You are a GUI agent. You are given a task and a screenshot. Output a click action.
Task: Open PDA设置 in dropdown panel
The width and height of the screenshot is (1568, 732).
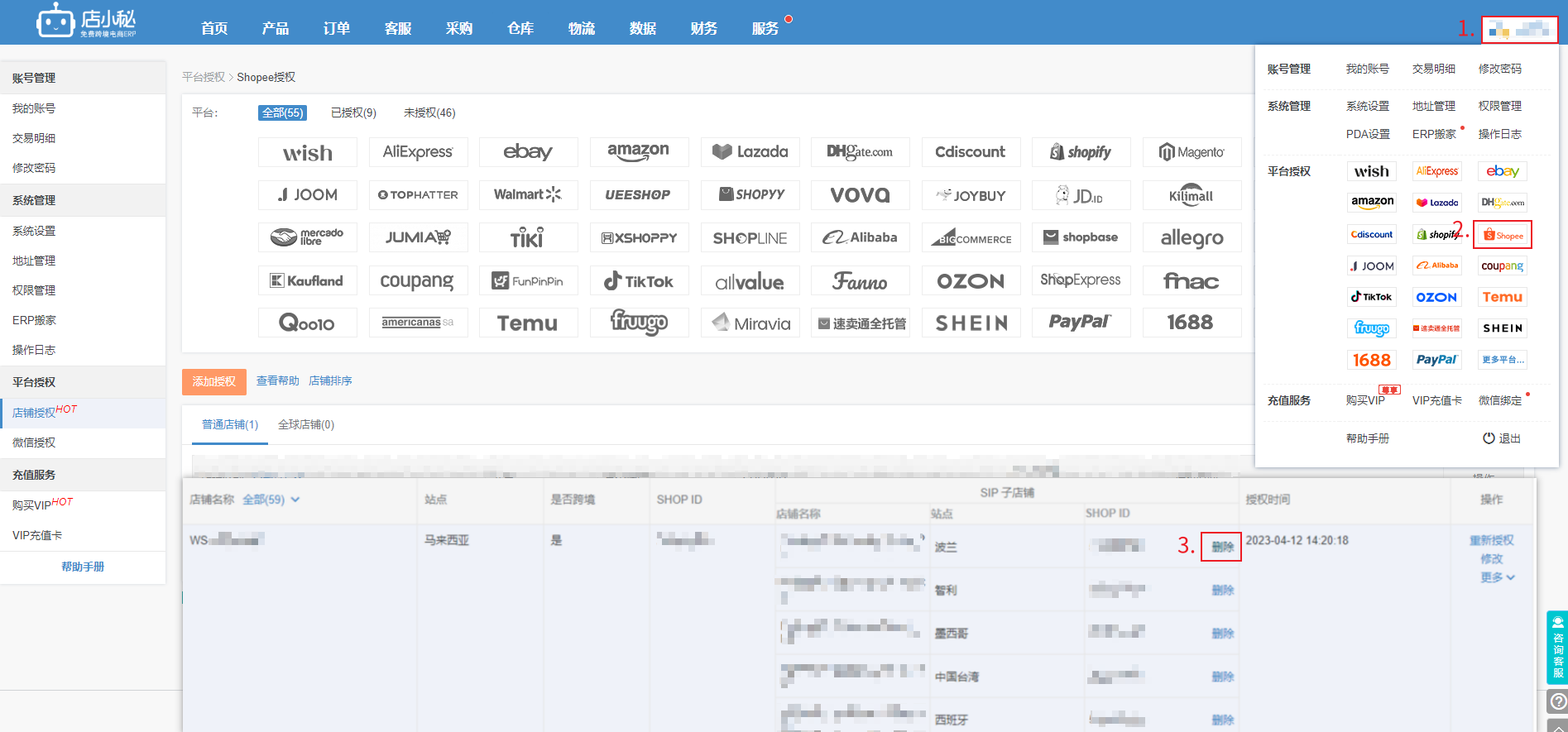tap(1368, 134)
